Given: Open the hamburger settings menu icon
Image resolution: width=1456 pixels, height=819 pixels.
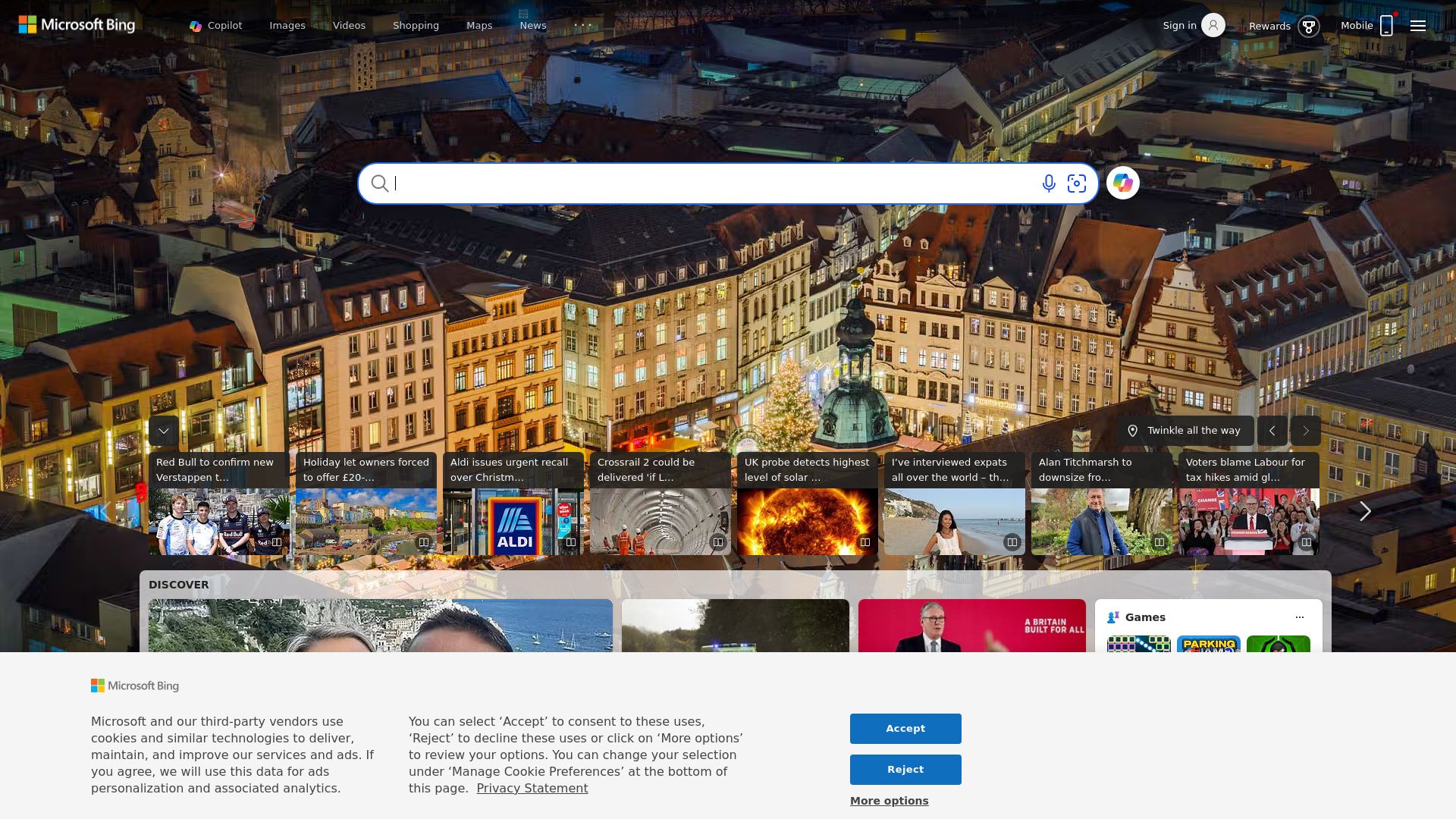Looking at the screenshot, I should click(1417, 25).
